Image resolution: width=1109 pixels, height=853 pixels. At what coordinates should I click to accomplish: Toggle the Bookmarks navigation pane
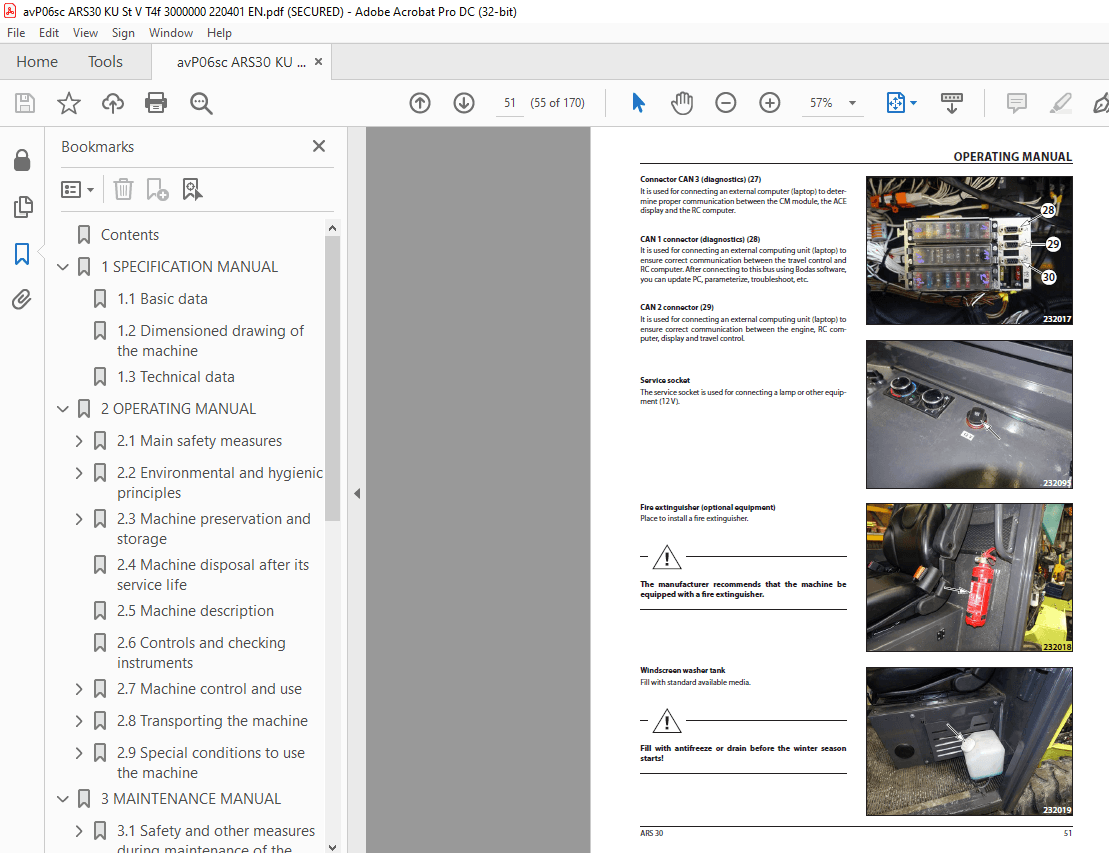[23, 253]
